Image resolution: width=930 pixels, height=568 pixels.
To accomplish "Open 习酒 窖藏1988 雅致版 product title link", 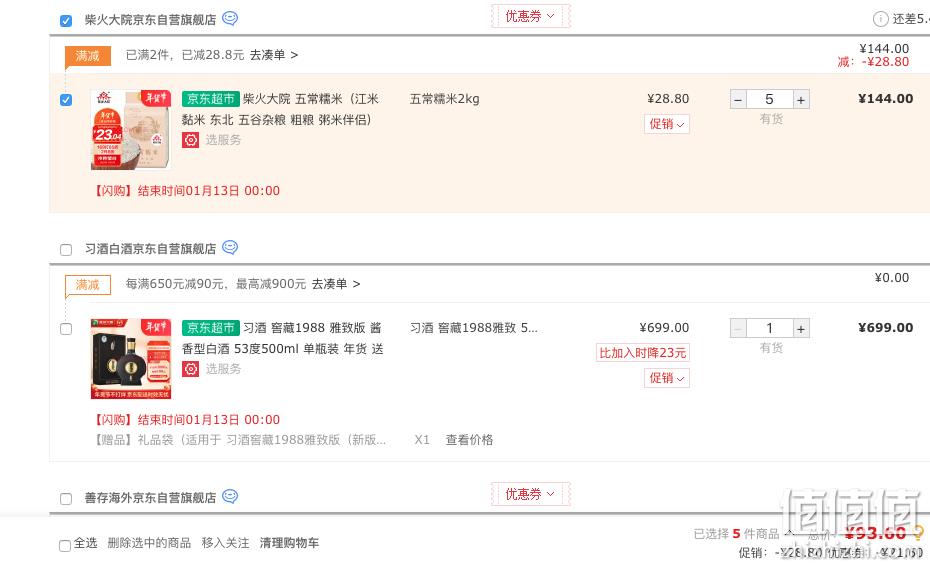I will 282,338.
